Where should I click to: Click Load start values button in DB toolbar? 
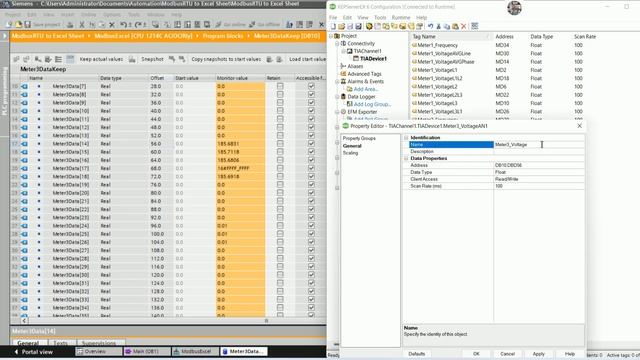pos(307,59)
